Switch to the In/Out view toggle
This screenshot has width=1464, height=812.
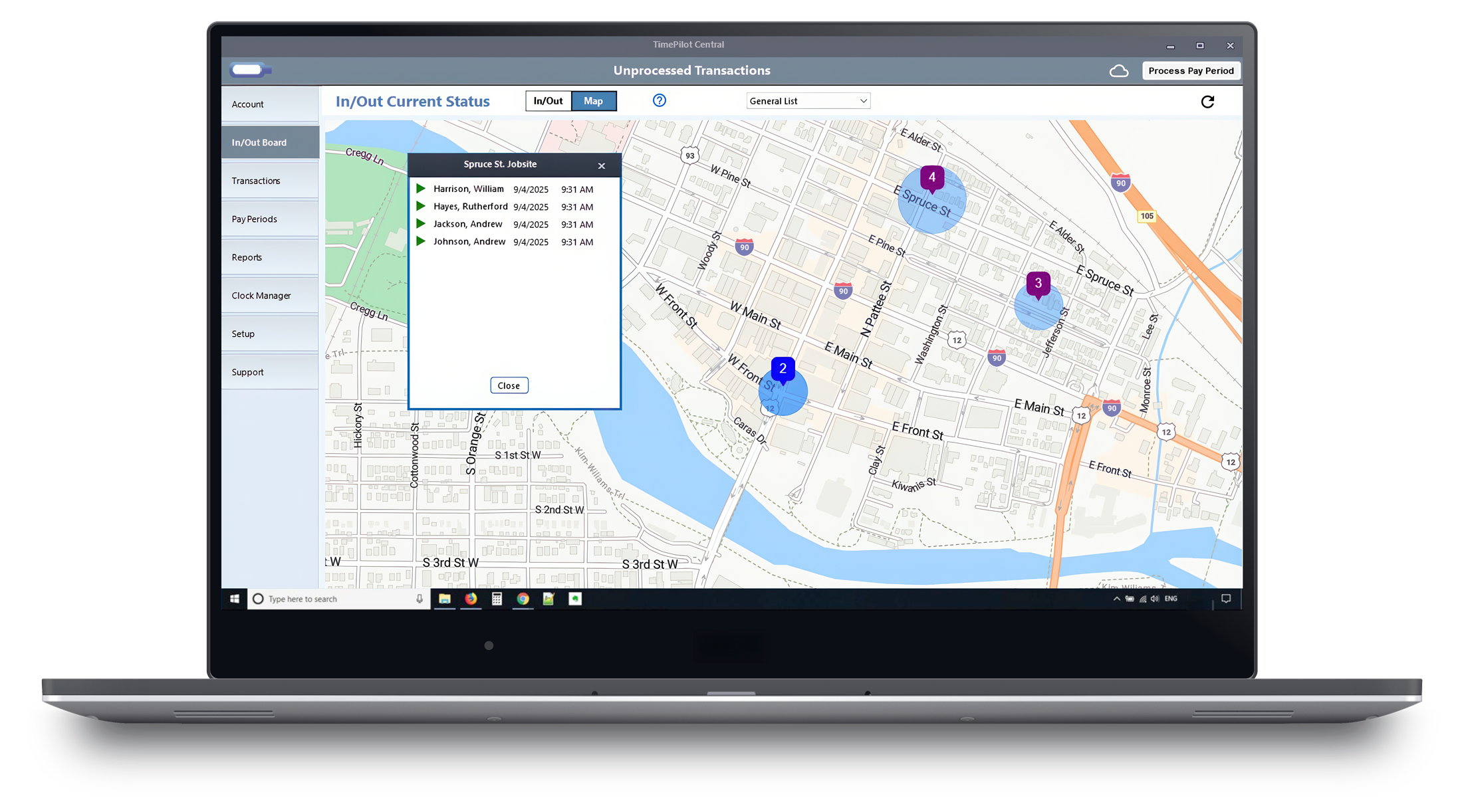(548, 101)
